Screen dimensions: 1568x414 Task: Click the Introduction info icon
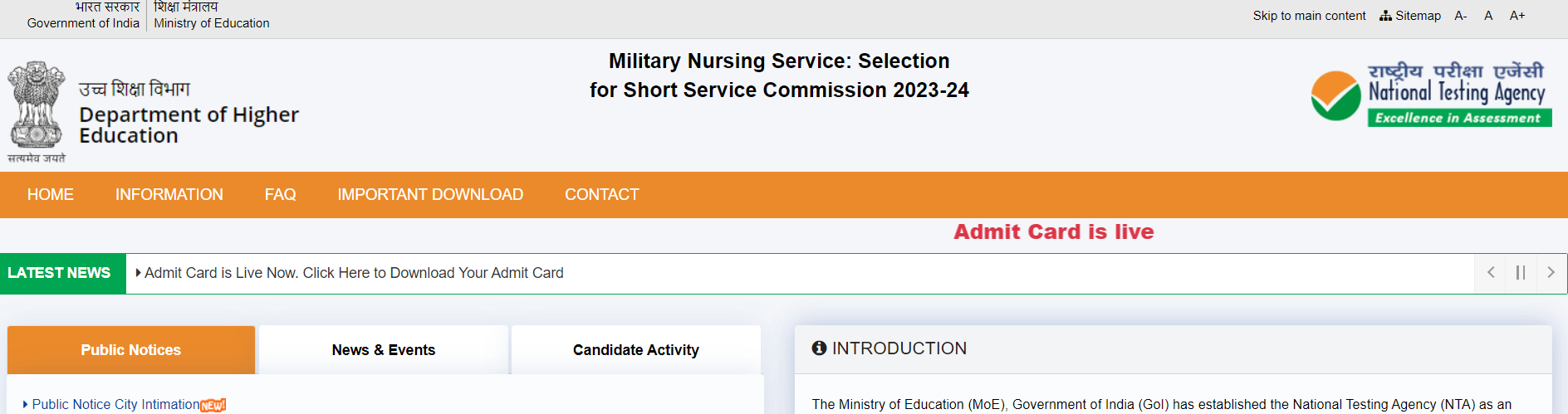(819, 348)
